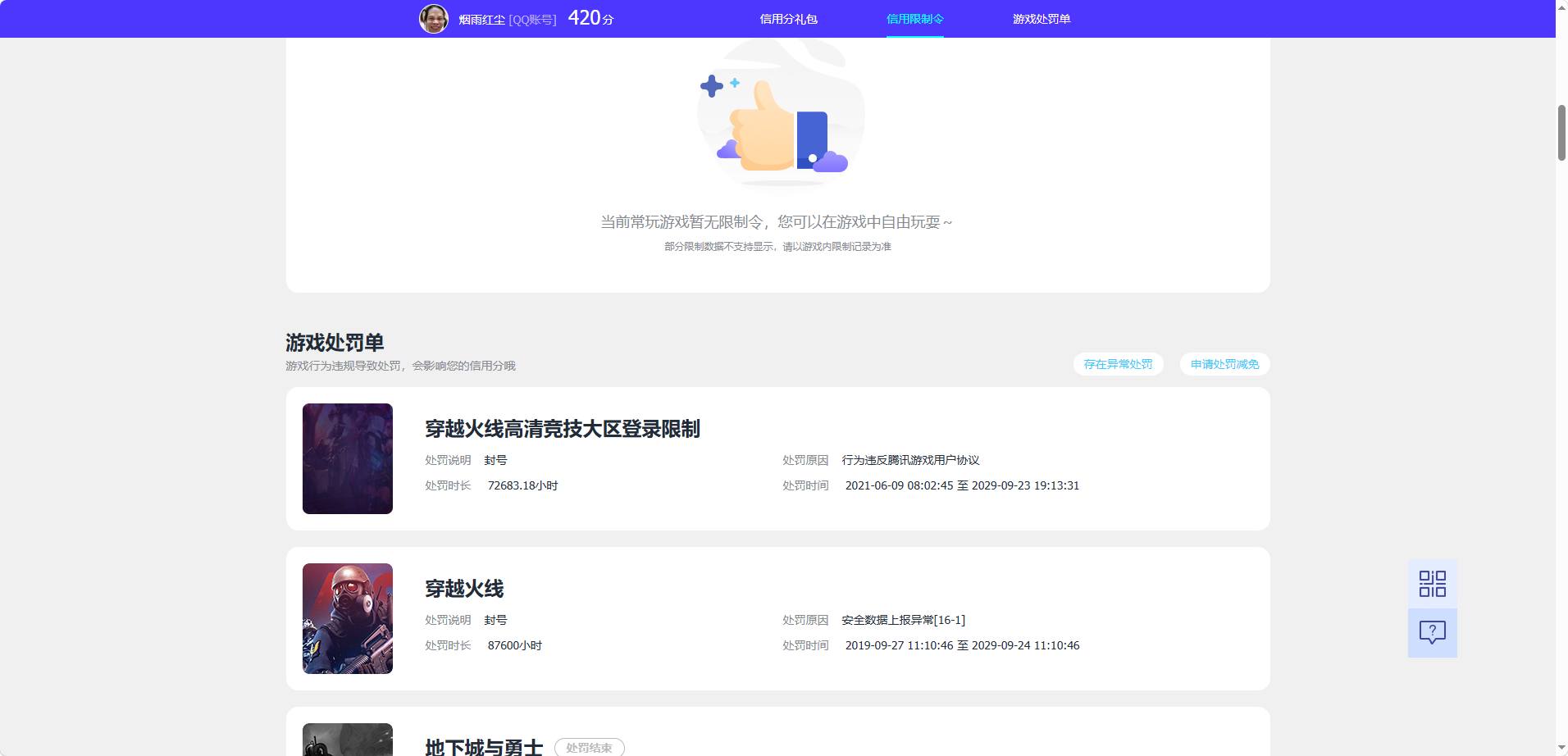Click the 420分 credit score
Viewport: 1568px width, 756px height.
[590, 18]
